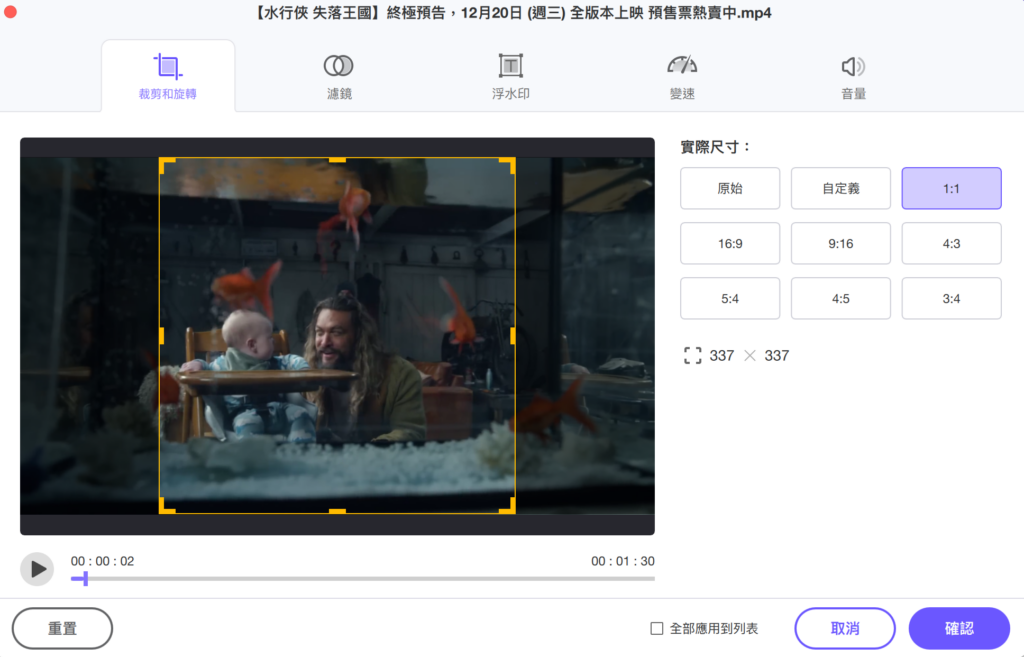The image size is (1024, 657).
Task: Switch to the 變速 speed tab
Action: pyautogui.click(x=682, y=76)
